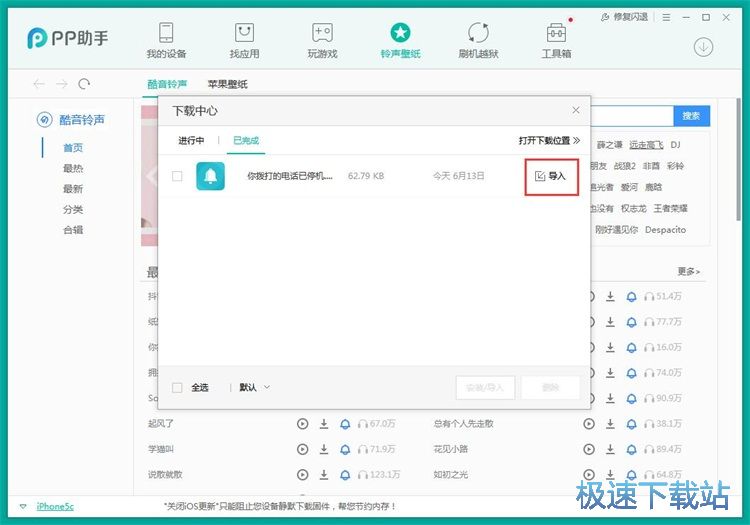Click 修复闪退 repair crash button
This screenshot has width=750, height=525.
pos(624,17)
